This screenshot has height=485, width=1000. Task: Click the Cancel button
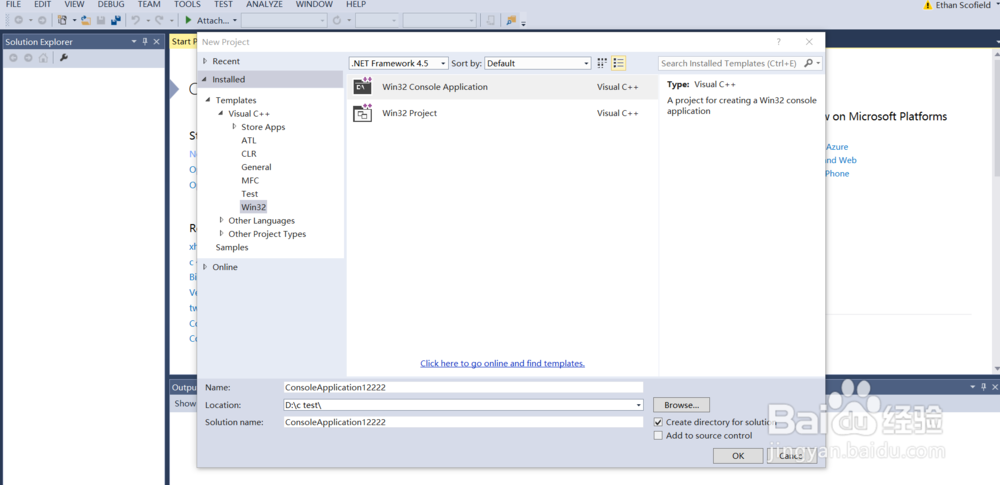click(791, 456)
